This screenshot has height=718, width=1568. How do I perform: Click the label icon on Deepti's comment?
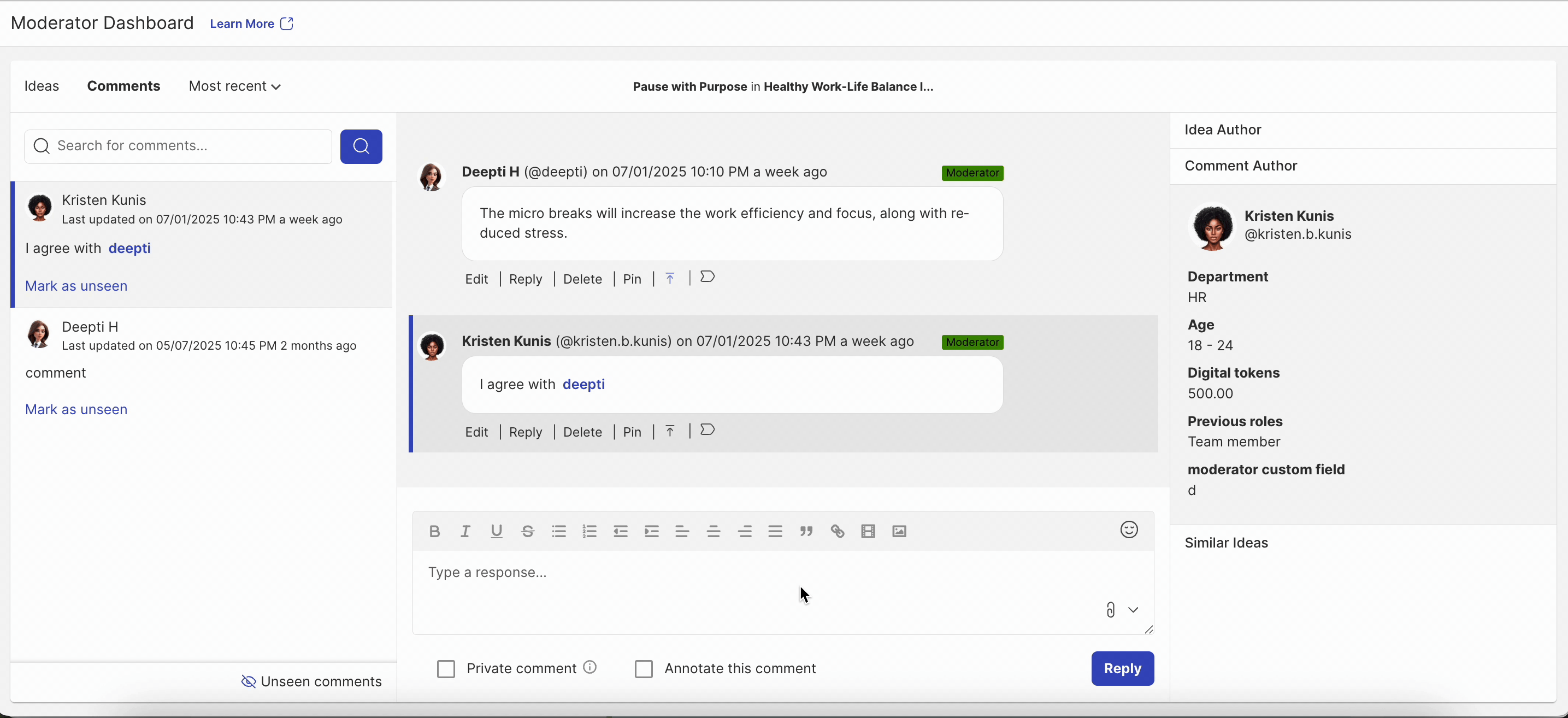click(x=707, y=277)
